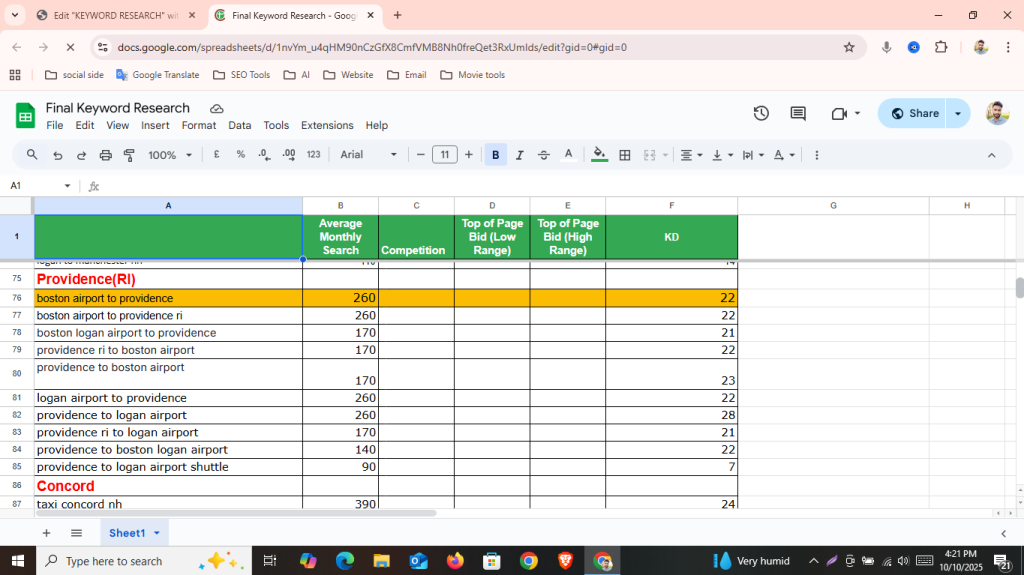
Task: Expand the Arial font dropdown
Action: 368,155
